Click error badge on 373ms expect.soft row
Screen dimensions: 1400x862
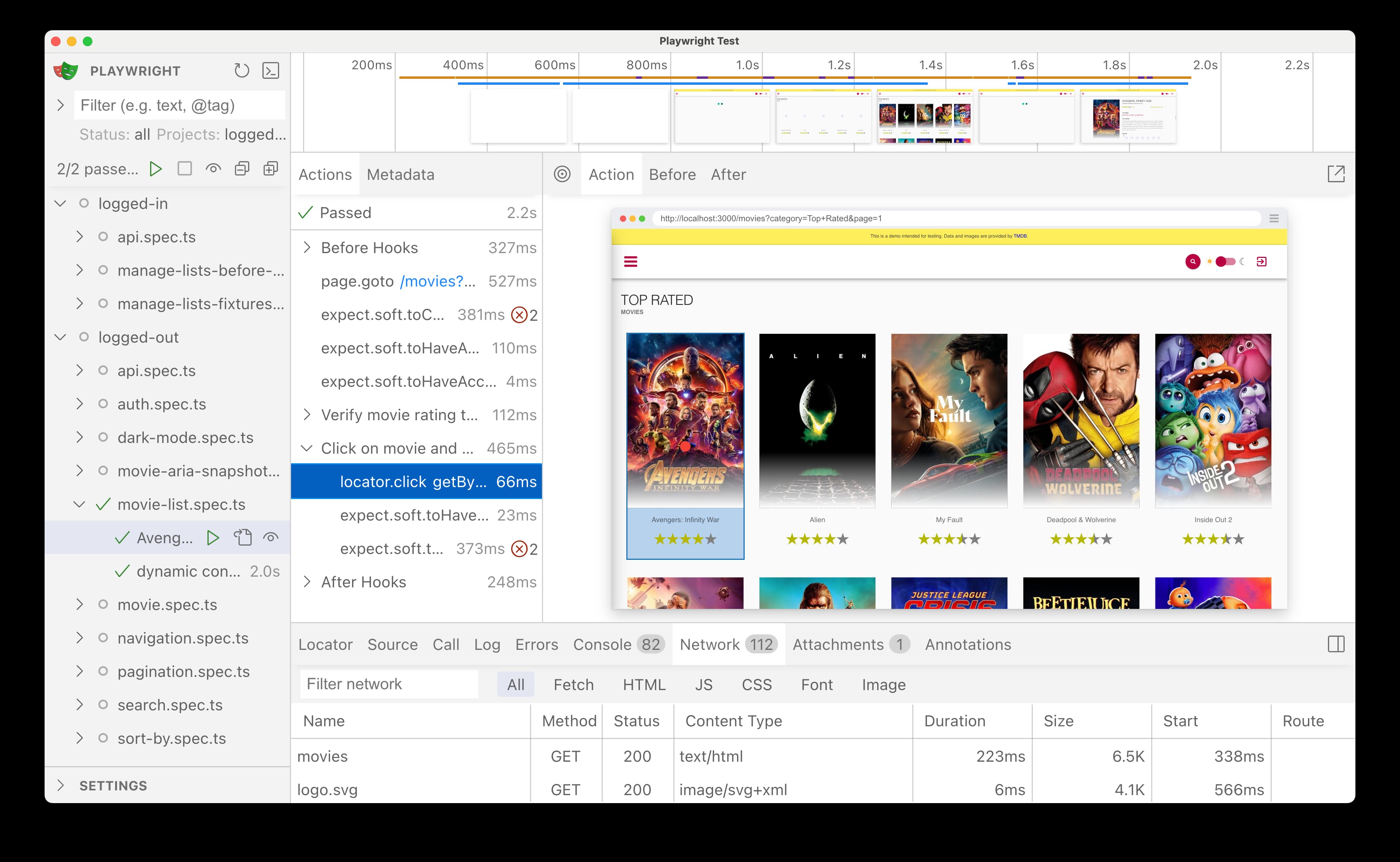coord(524,549)
